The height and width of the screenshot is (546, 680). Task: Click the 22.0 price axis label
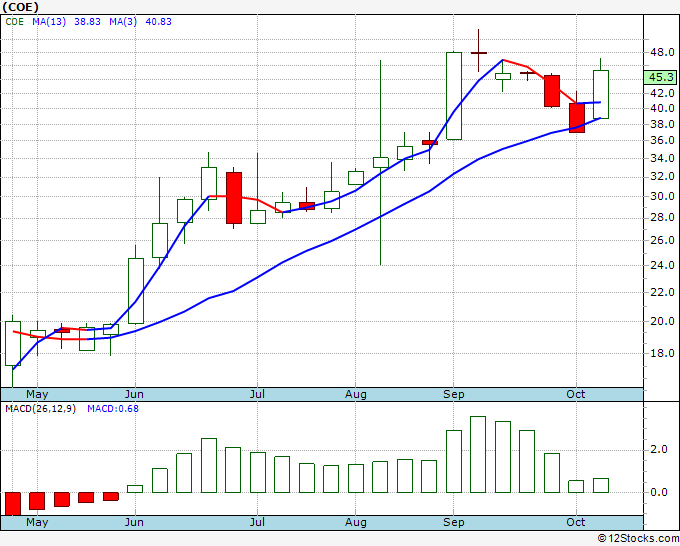pyautogui.click(x=662, y=292)
